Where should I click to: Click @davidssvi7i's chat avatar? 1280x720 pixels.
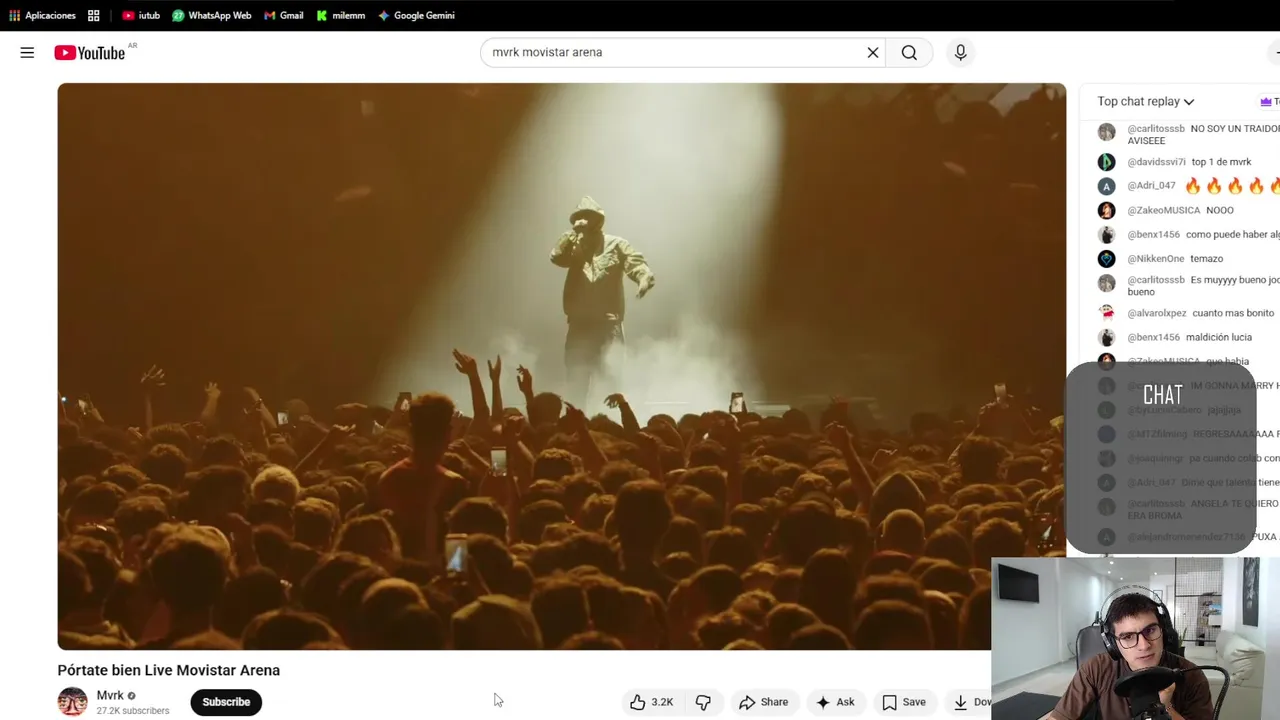tap(1106, 162)
